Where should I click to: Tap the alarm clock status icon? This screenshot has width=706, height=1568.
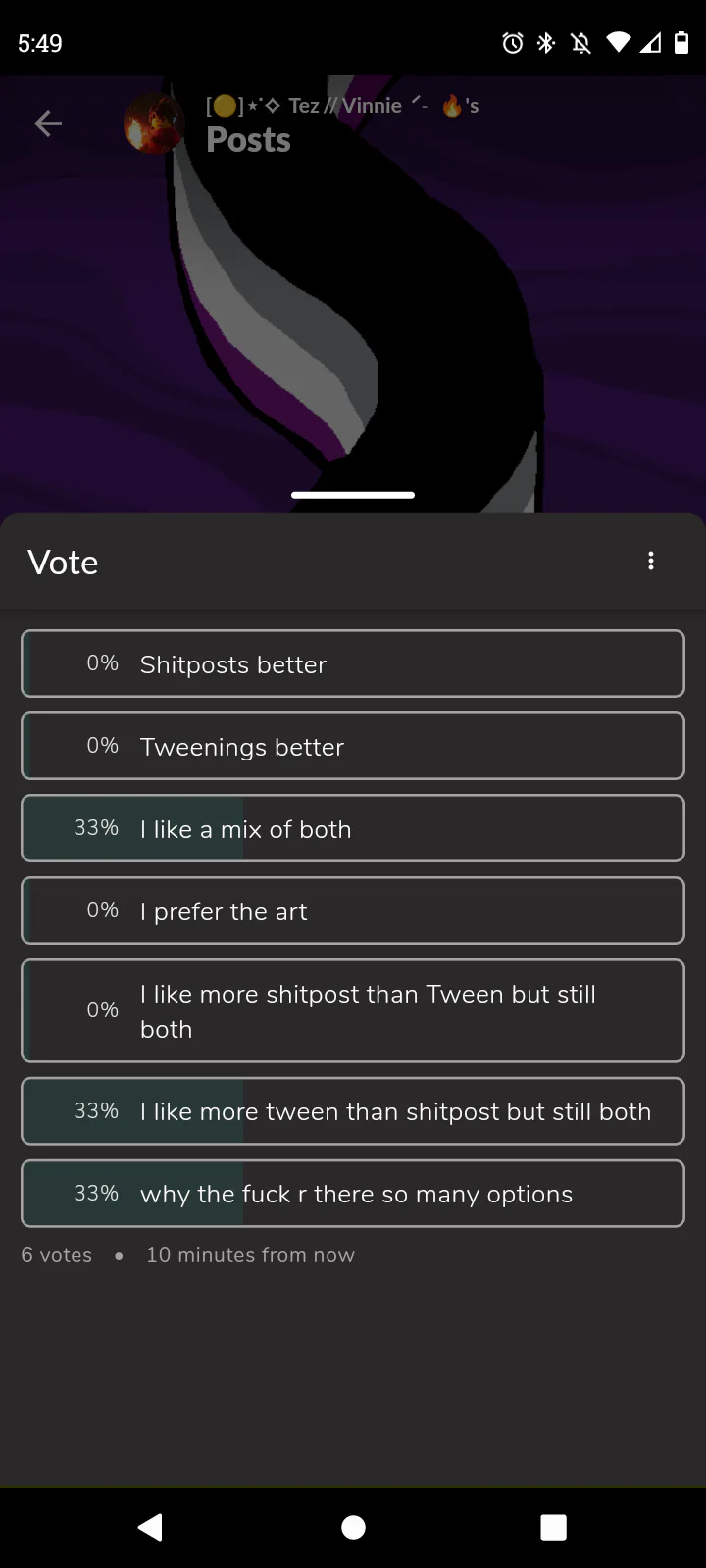pyautogui.click(x=513, y=43)
